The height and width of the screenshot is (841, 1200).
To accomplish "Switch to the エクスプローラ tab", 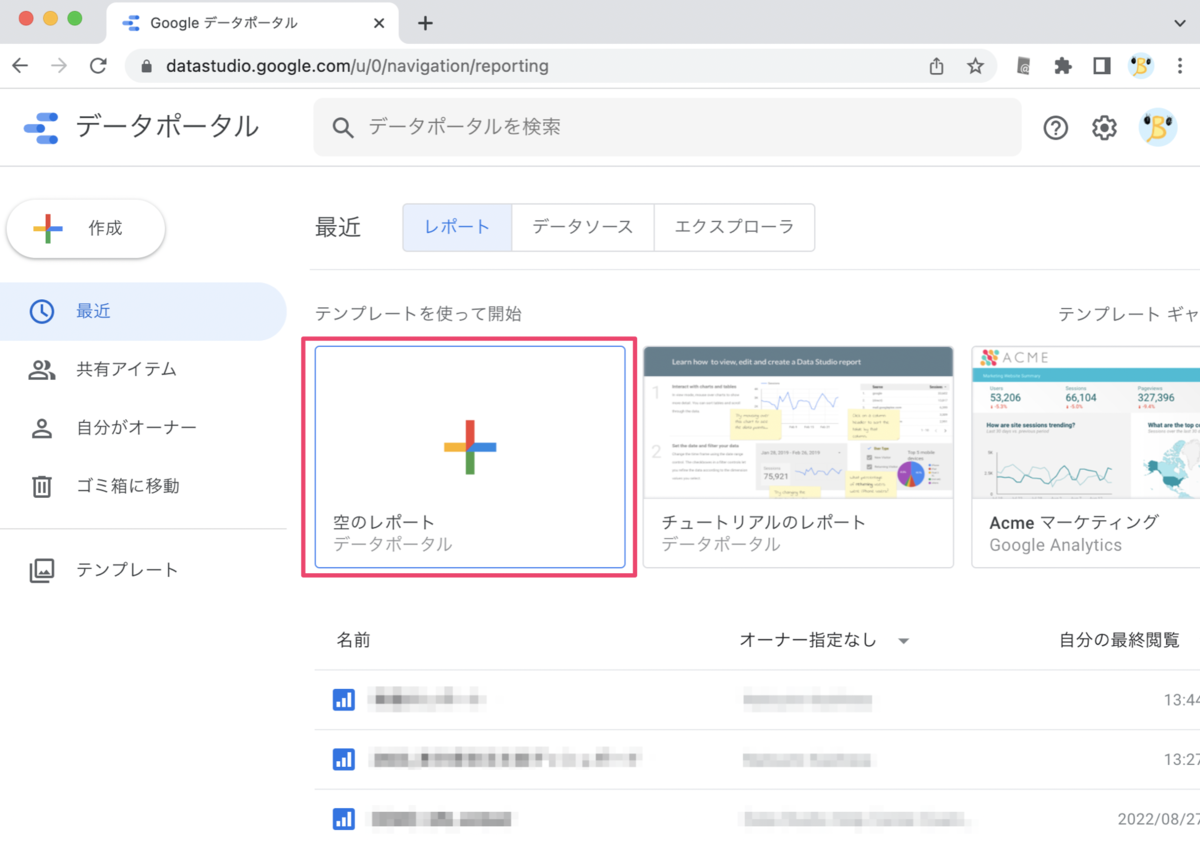I will 734,227.
